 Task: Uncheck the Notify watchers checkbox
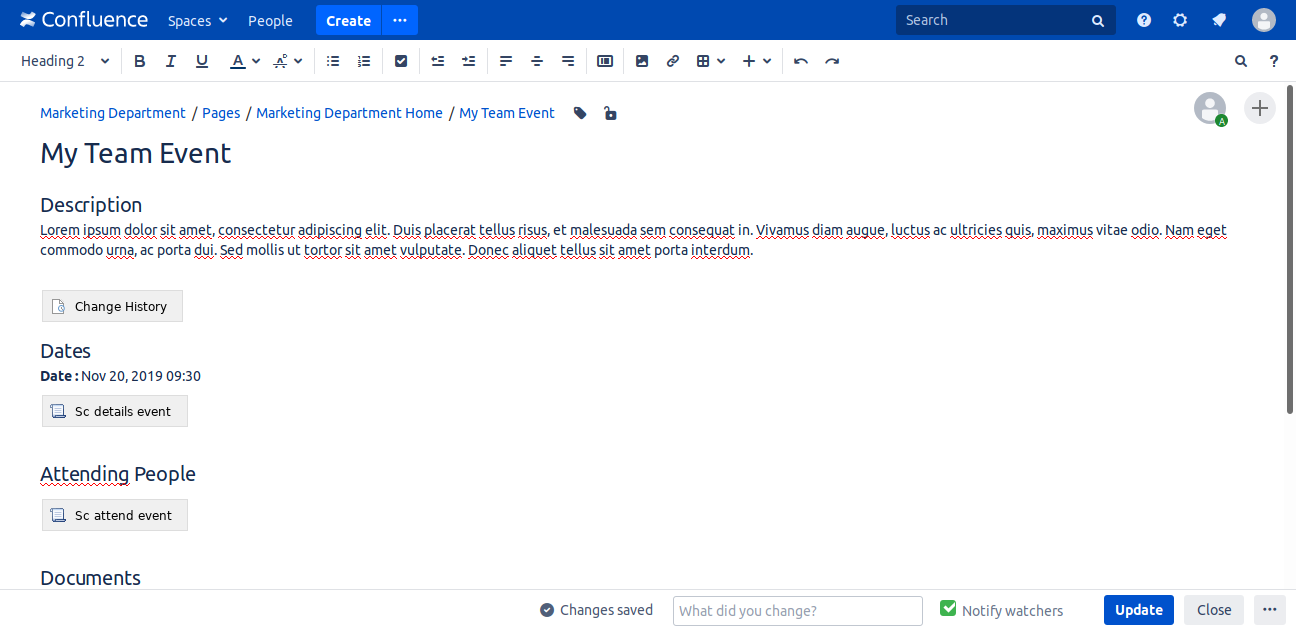click(x=948, y=609)
